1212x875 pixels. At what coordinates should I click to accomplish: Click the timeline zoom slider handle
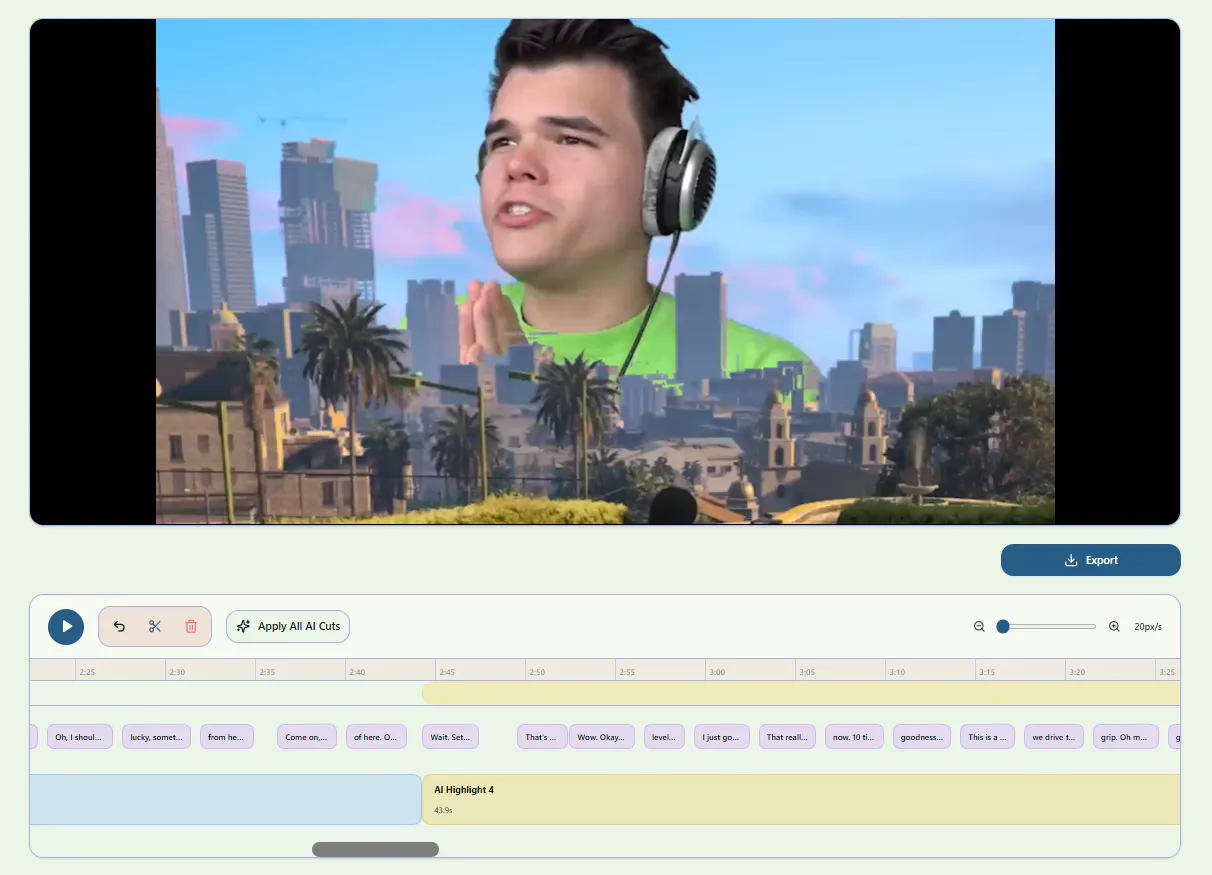tap(1003, 626)
